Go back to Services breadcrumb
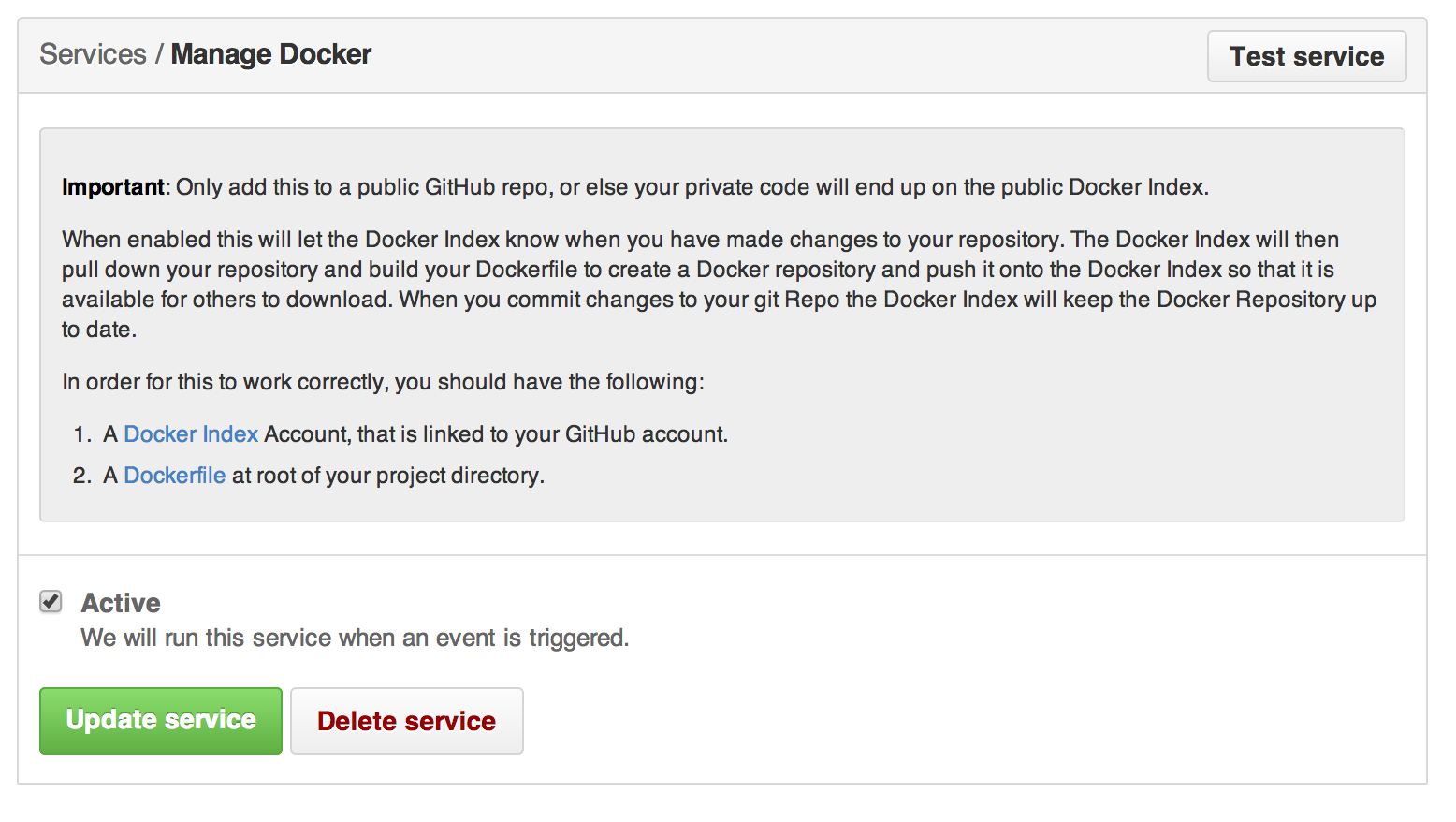The height and width of the screenshot is (822, 1456). pos(93,54)
